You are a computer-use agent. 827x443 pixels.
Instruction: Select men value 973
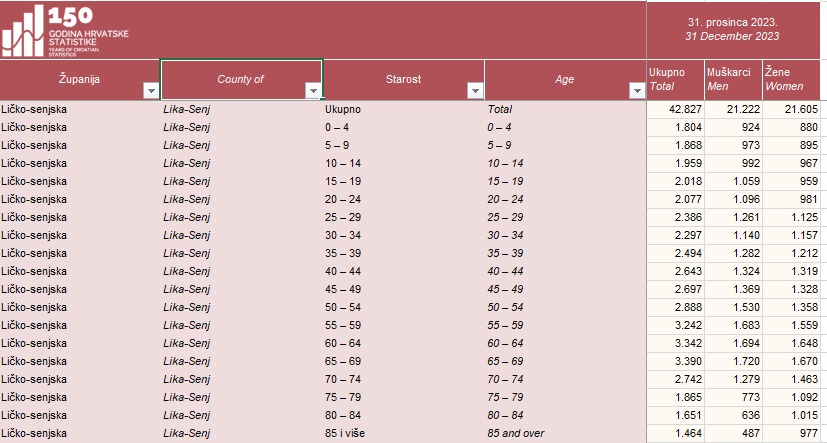(x=734, y=145)
